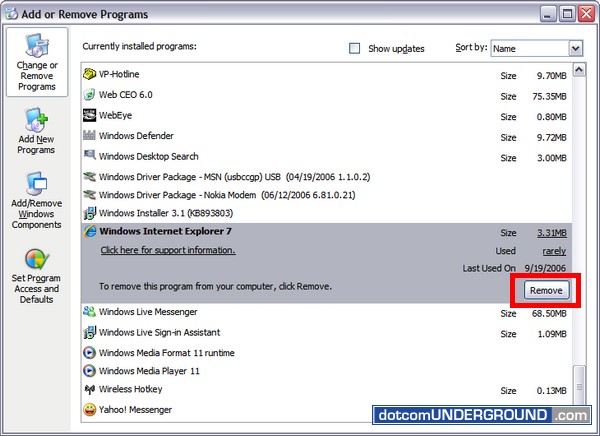600x436 pixels.
Task: Click the '0.13MB' Wireless Hotkey size
Action: 551,391
